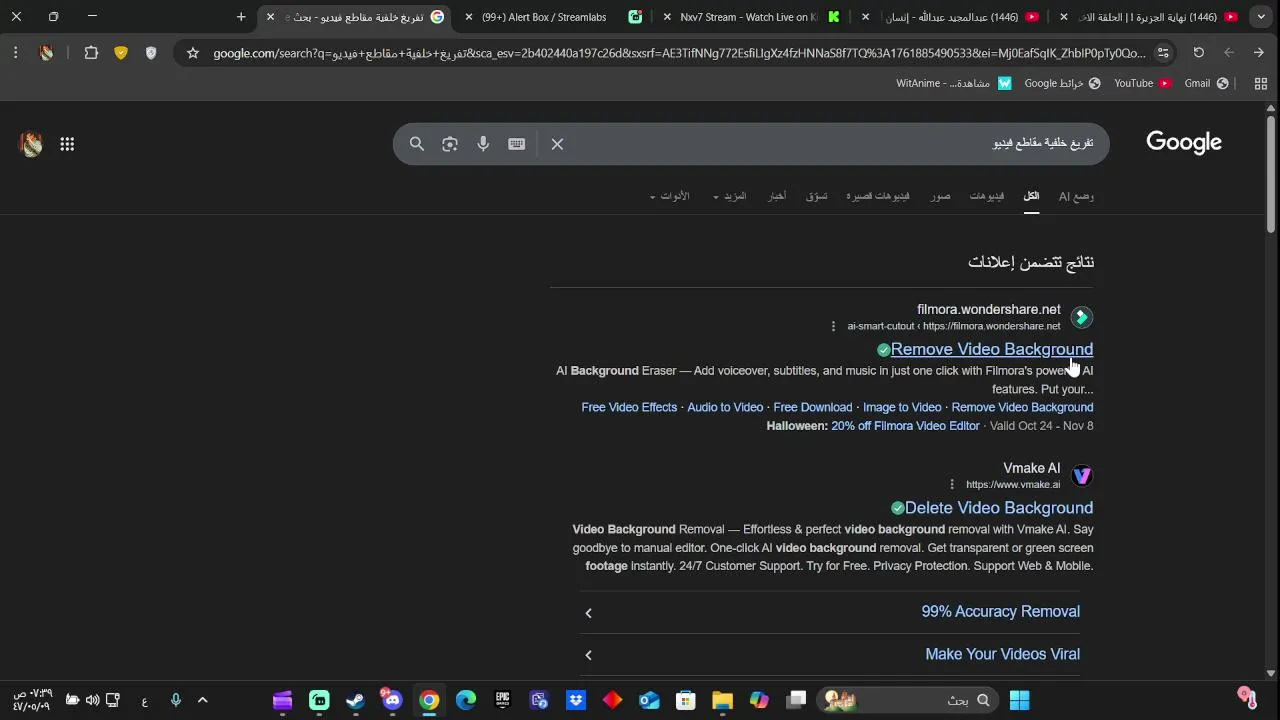The height and width of the screenshot is (720, 1280).
Task: Expand the Tools (الأدوات) dropdown
Action: 669,196
